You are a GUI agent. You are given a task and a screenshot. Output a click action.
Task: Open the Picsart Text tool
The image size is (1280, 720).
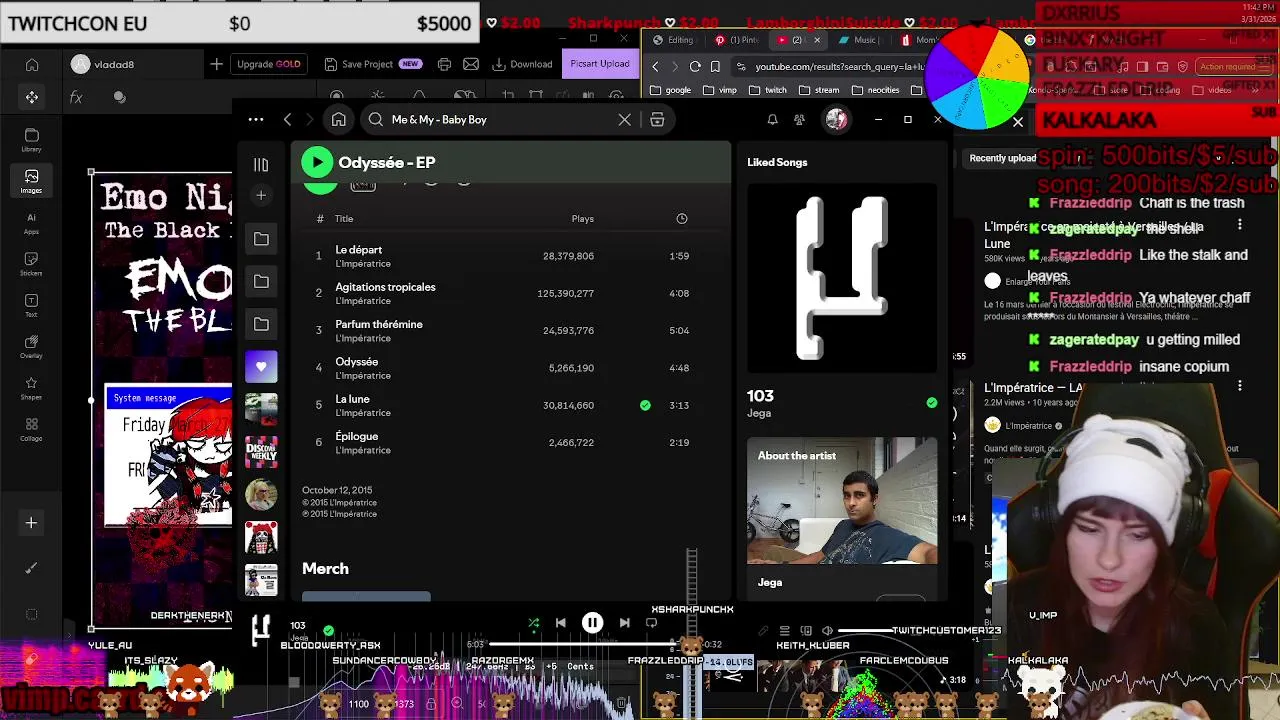point(32,305)
